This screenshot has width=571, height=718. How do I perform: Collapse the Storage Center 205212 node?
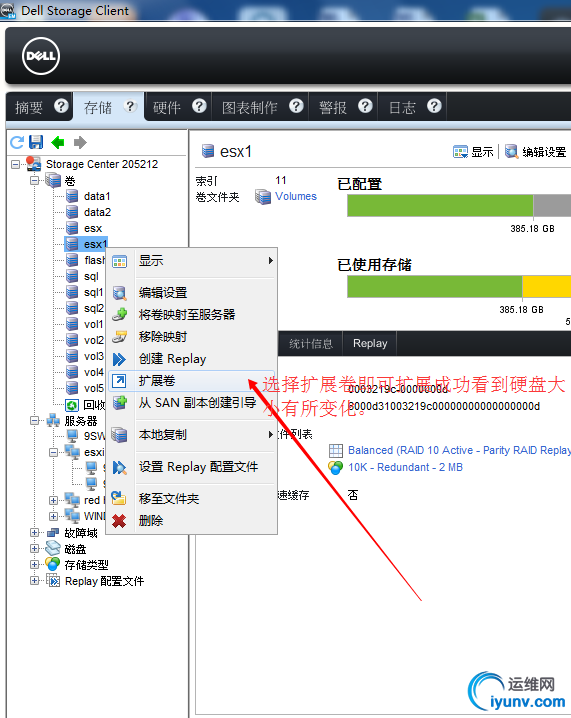pyautogui.click(x=16, y=164)
